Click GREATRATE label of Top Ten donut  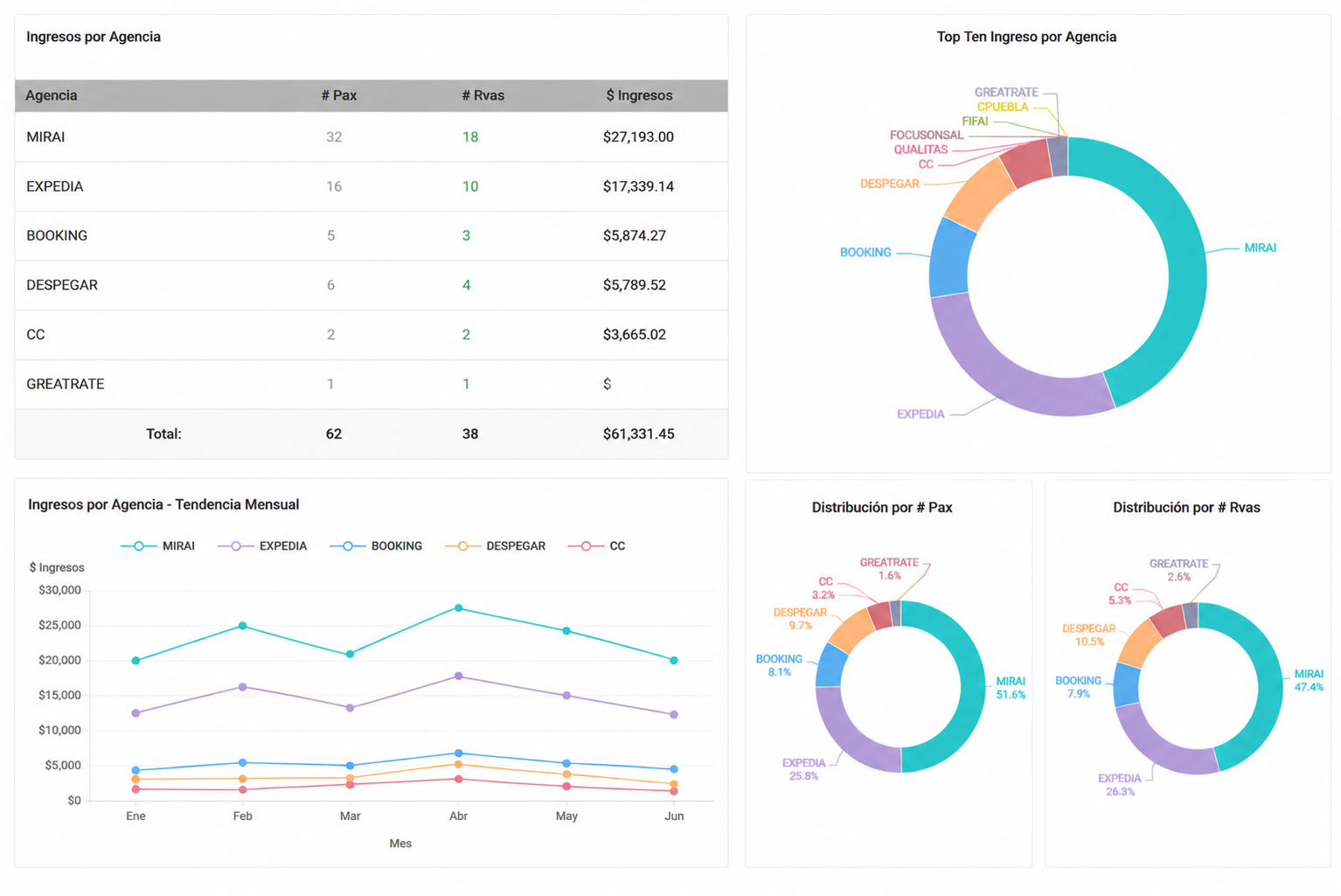[x=1006, y=93]
